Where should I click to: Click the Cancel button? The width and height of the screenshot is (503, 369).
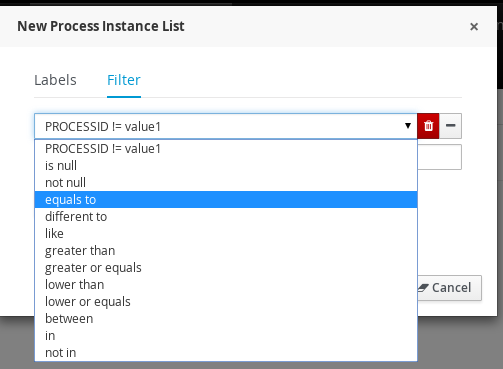(449, 288)
